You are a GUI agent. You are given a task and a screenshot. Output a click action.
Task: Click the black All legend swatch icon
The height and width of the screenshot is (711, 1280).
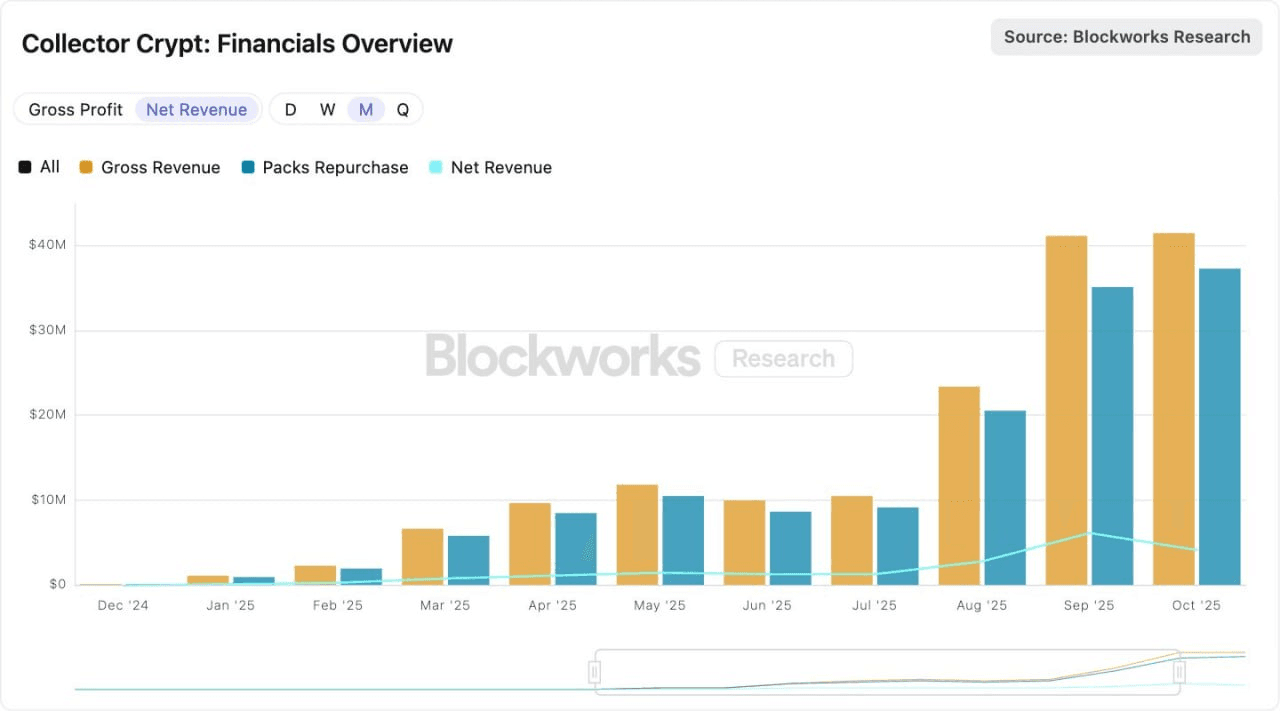click(24, 167)
